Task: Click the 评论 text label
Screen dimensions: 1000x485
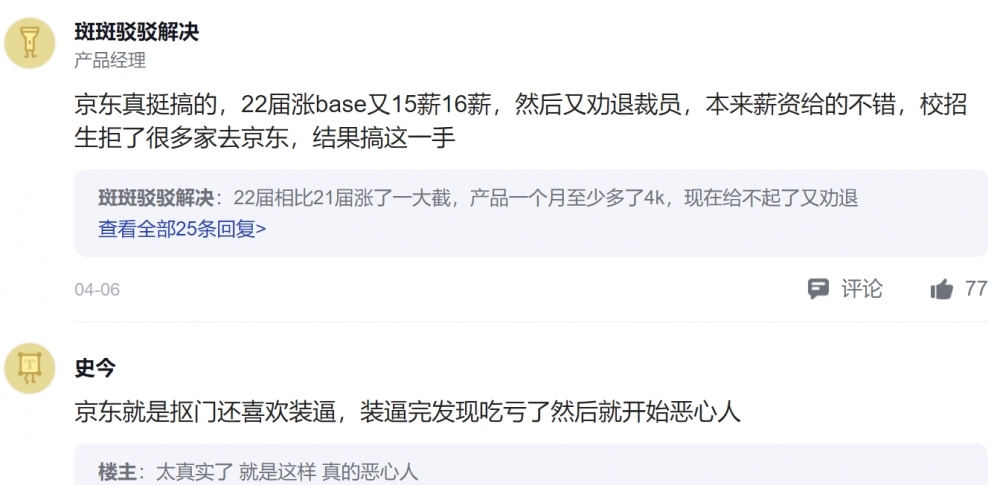Action: 862,289
